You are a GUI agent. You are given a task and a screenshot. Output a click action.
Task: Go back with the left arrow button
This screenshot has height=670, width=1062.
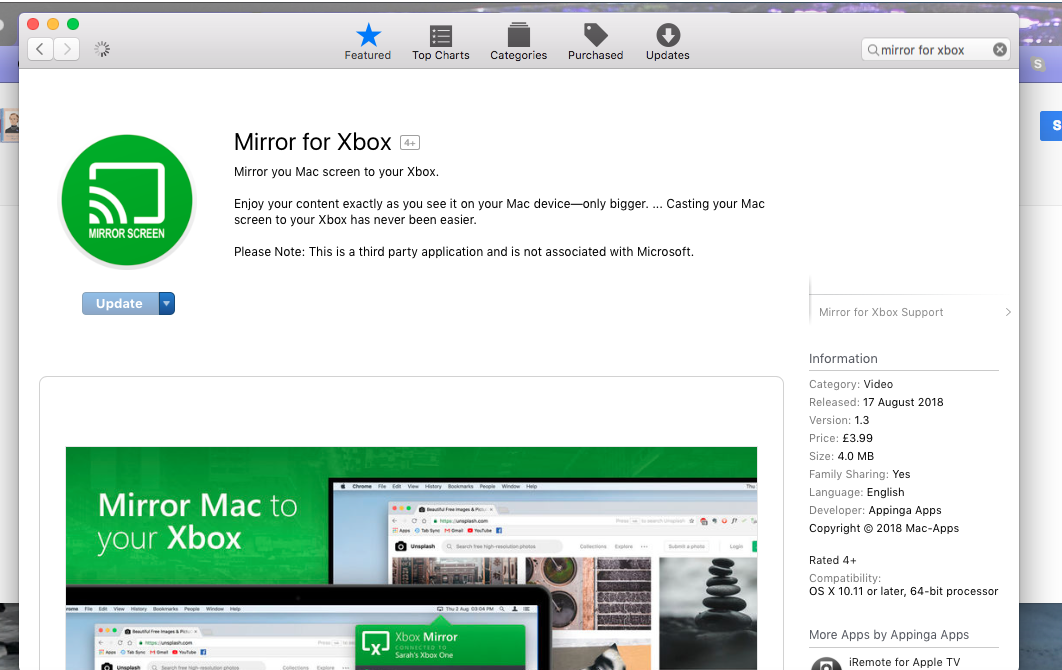[41, 49]
